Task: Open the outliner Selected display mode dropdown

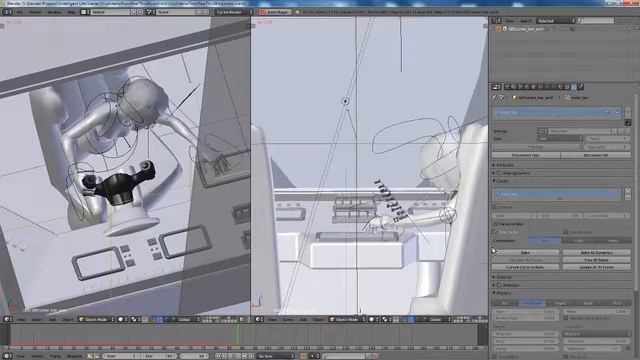Action: tap(556, 20)
